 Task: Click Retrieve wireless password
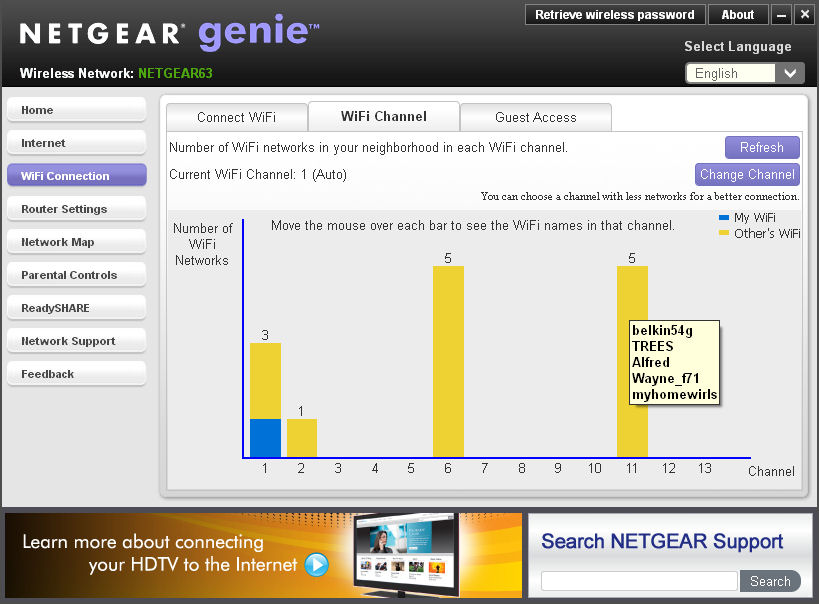[615, 15]
